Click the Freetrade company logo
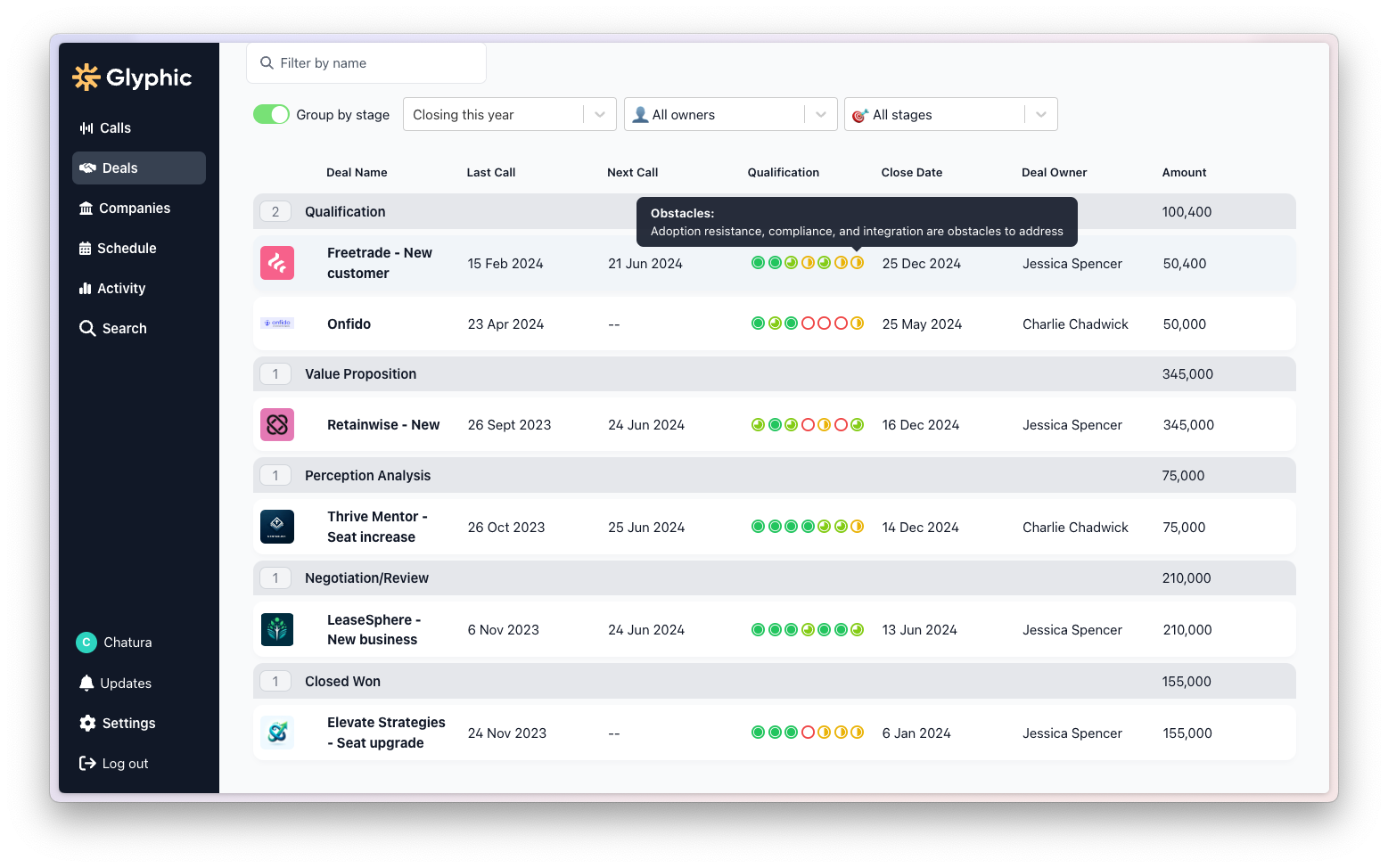Viewport: 1388px width, 868px height. coord(277,263)
